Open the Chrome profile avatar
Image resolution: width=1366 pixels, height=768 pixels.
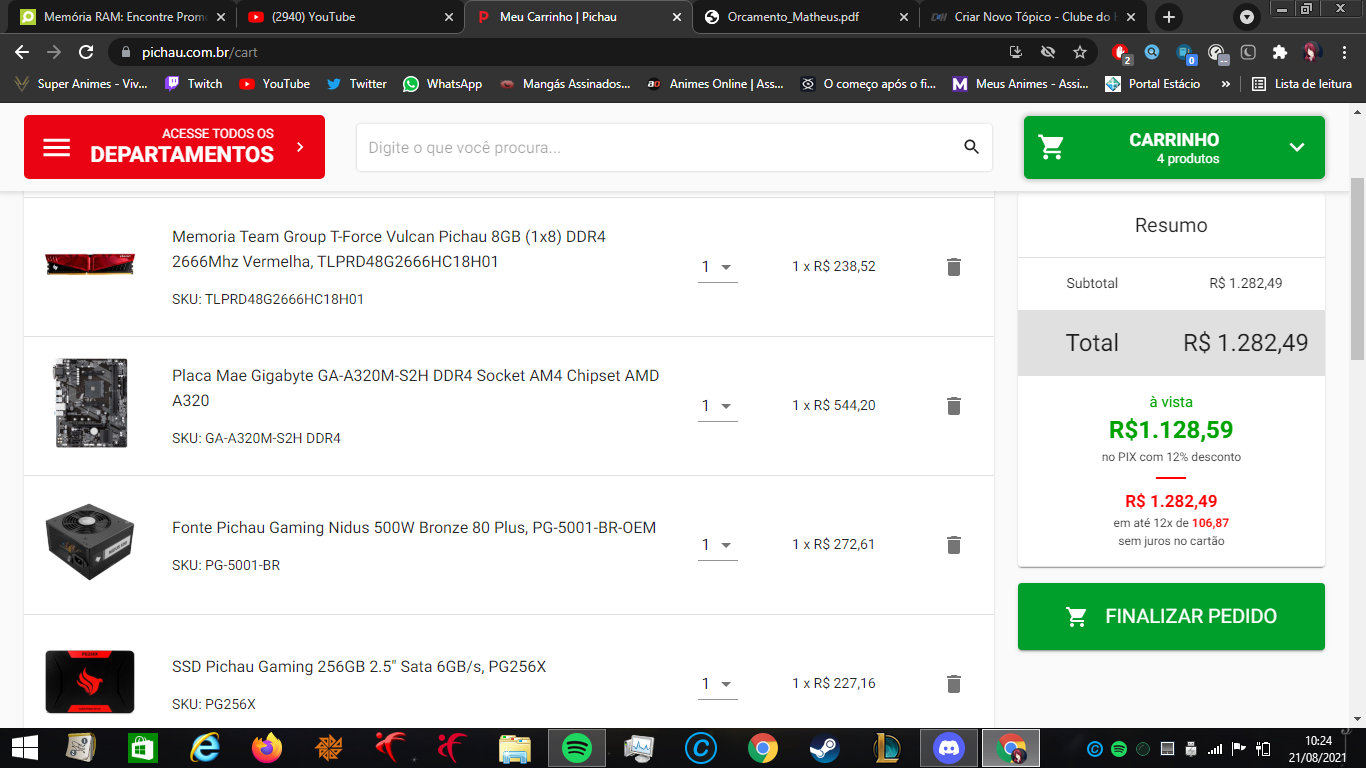[x=1312, y=52]
